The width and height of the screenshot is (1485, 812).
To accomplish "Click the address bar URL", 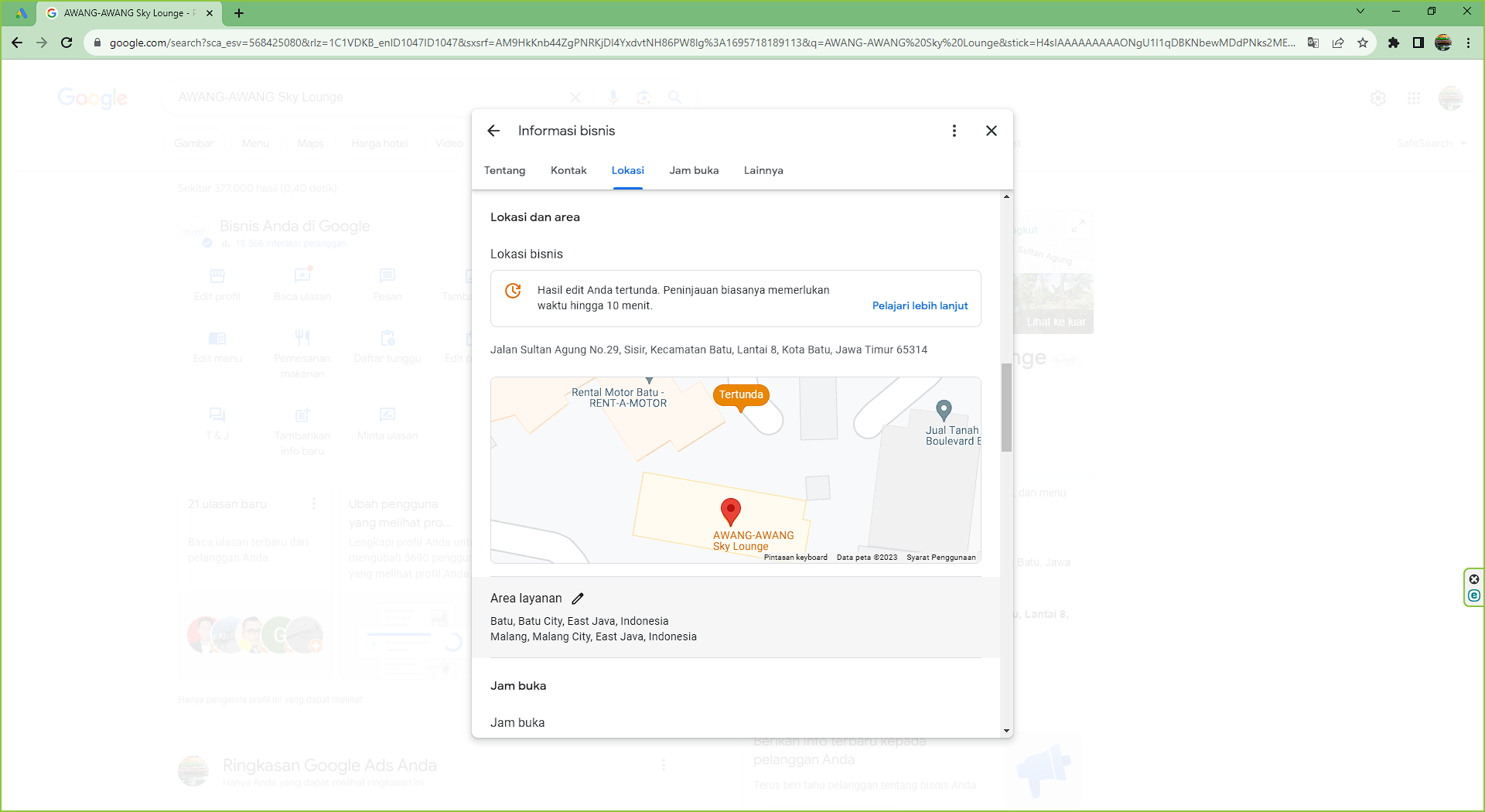I will click(702, 43).
